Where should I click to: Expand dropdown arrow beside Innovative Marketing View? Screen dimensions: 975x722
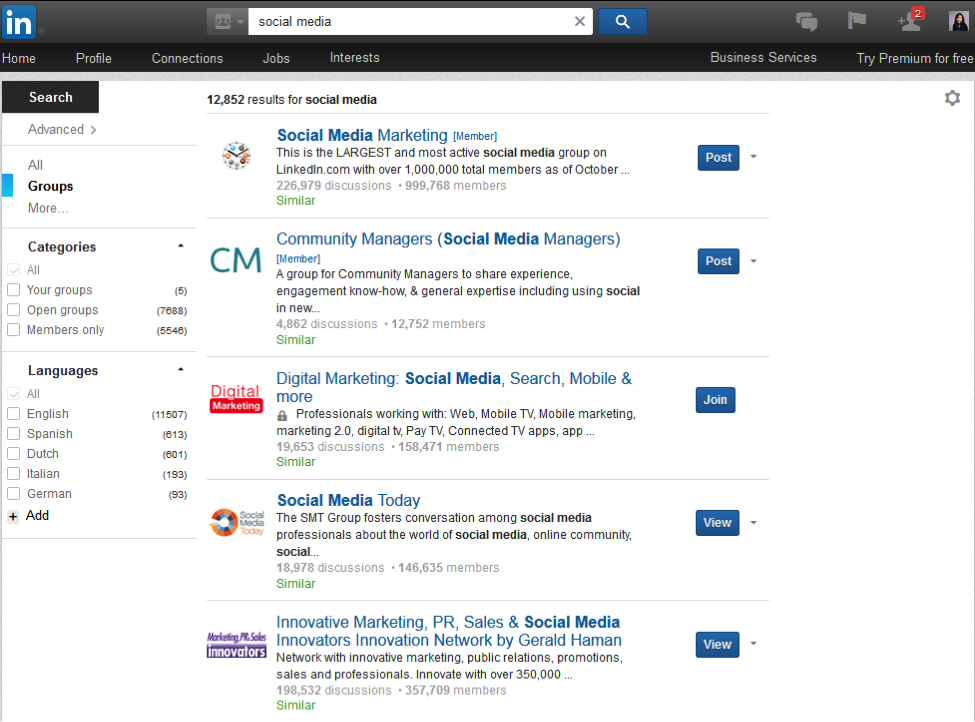(x=753, y=644)
